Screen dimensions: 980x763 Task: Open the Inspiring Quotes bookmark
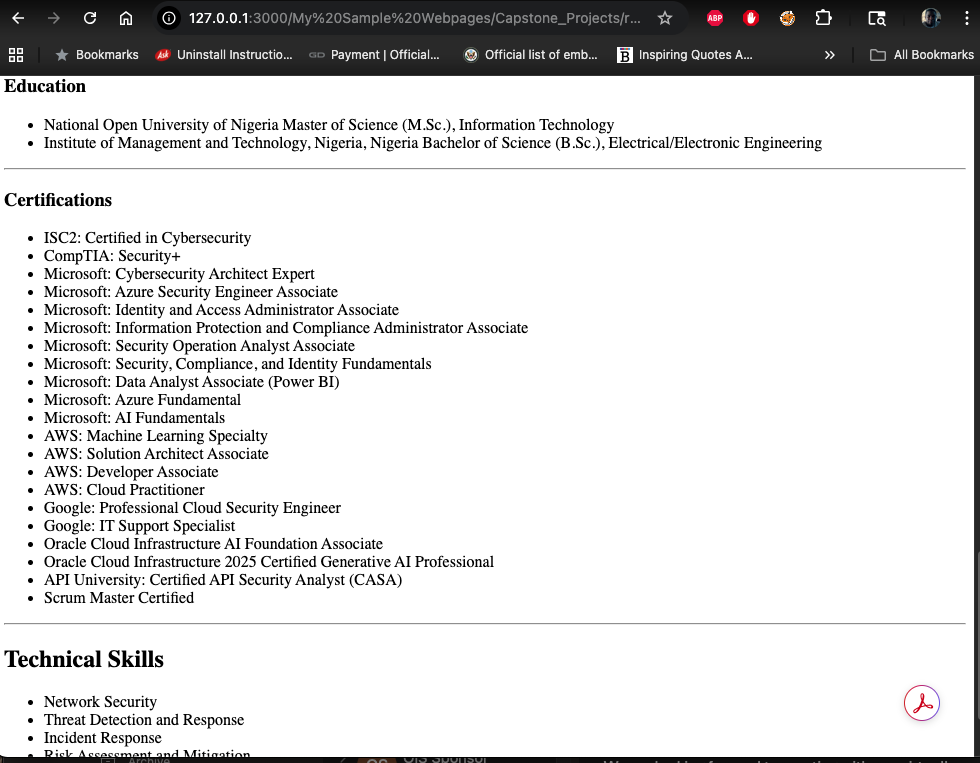point(685,55)
